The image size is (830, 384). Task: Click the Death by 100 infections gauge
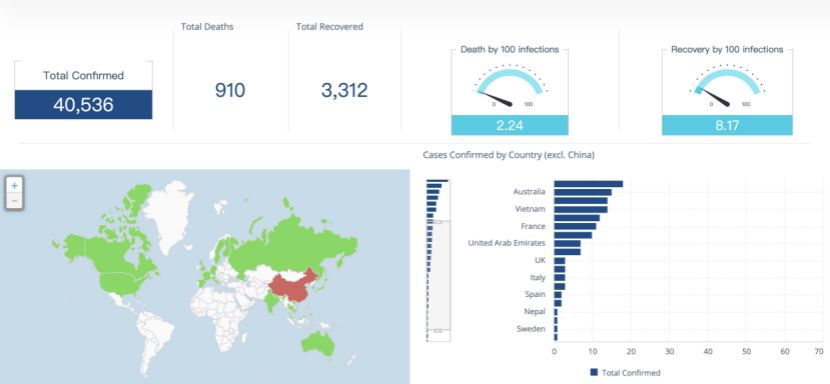510,85
